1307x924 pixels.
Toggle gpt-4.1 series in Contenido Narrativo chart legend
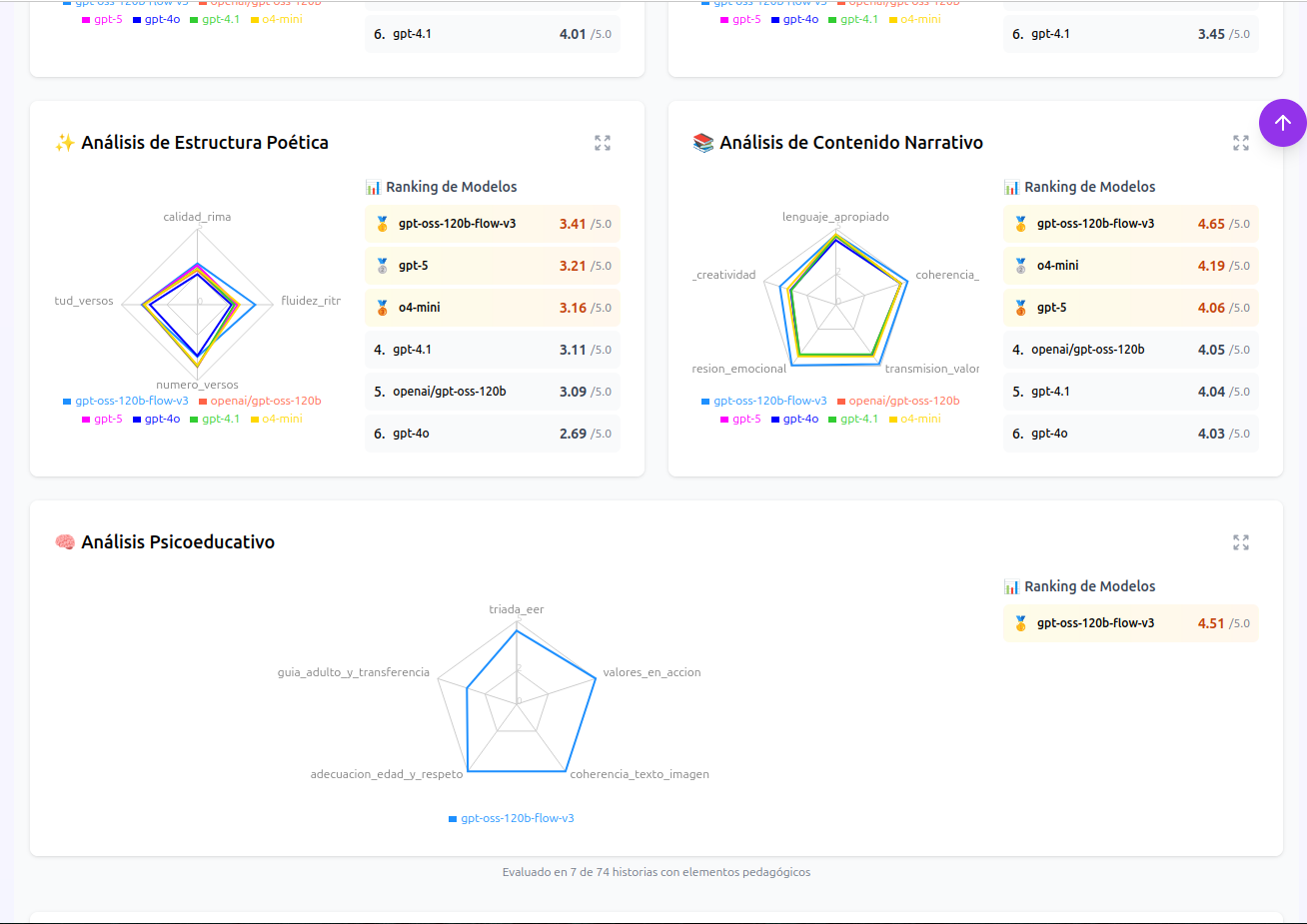[x=853, y=419]
